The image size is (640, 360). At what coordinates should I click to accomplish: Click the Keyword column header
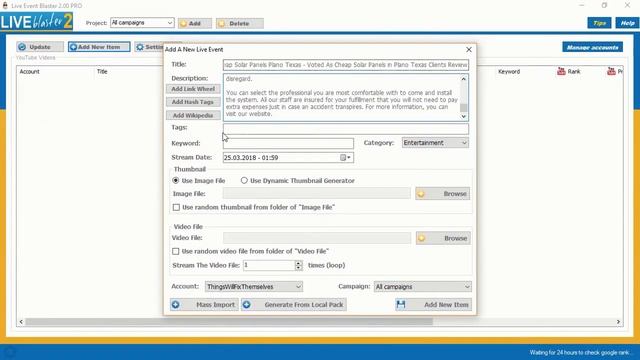click(x=509, y=71)
